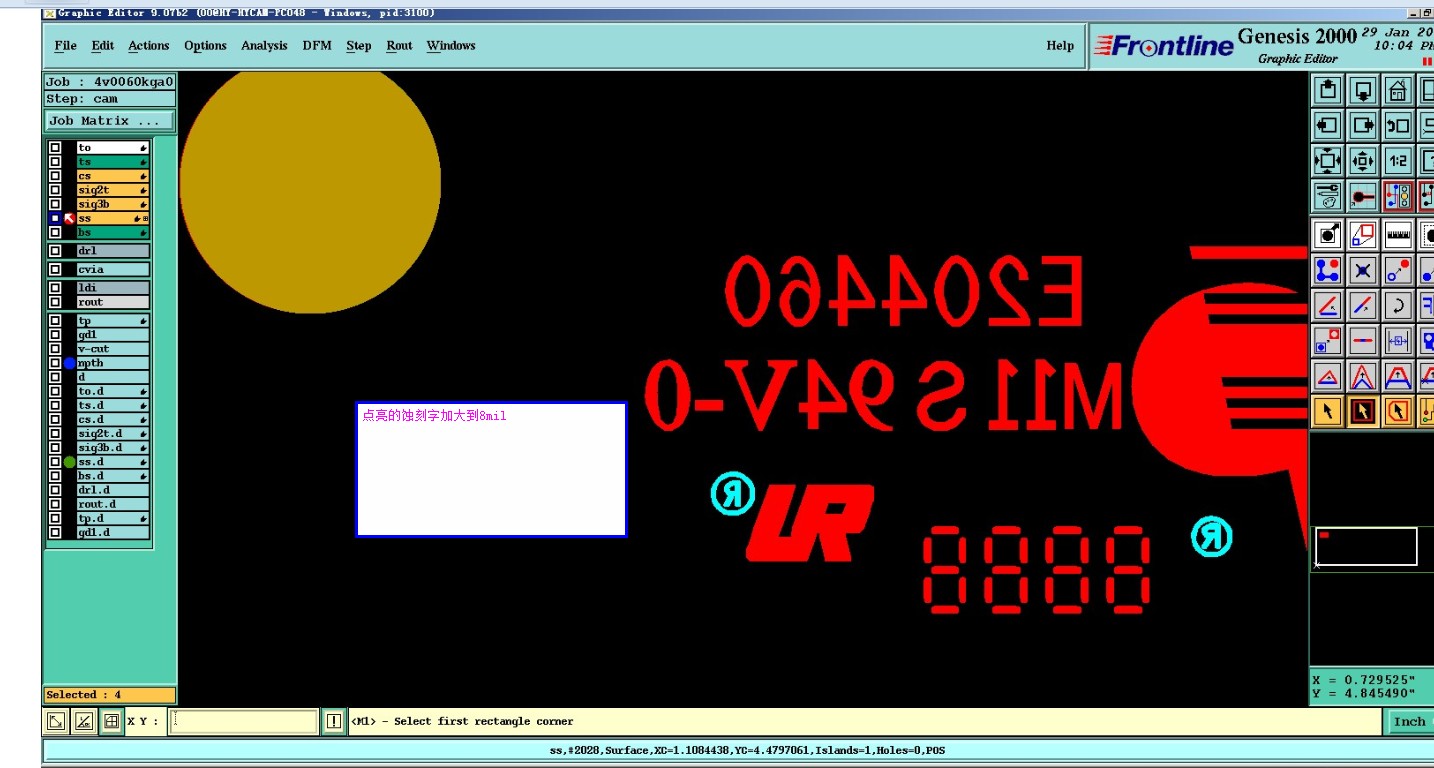Open the Rout menu
The image size is (1434, 768).
click(399, 46)
